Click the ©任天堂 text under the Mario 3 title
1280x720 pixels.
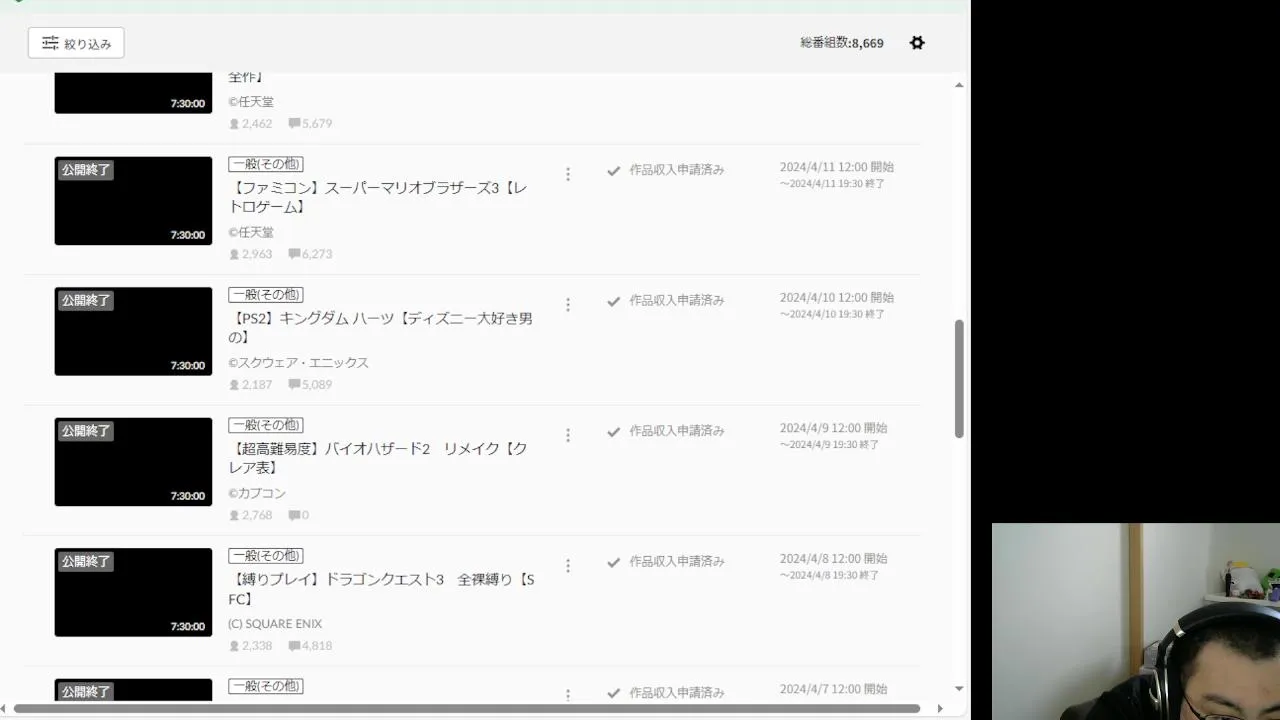(x=251, y=232)
